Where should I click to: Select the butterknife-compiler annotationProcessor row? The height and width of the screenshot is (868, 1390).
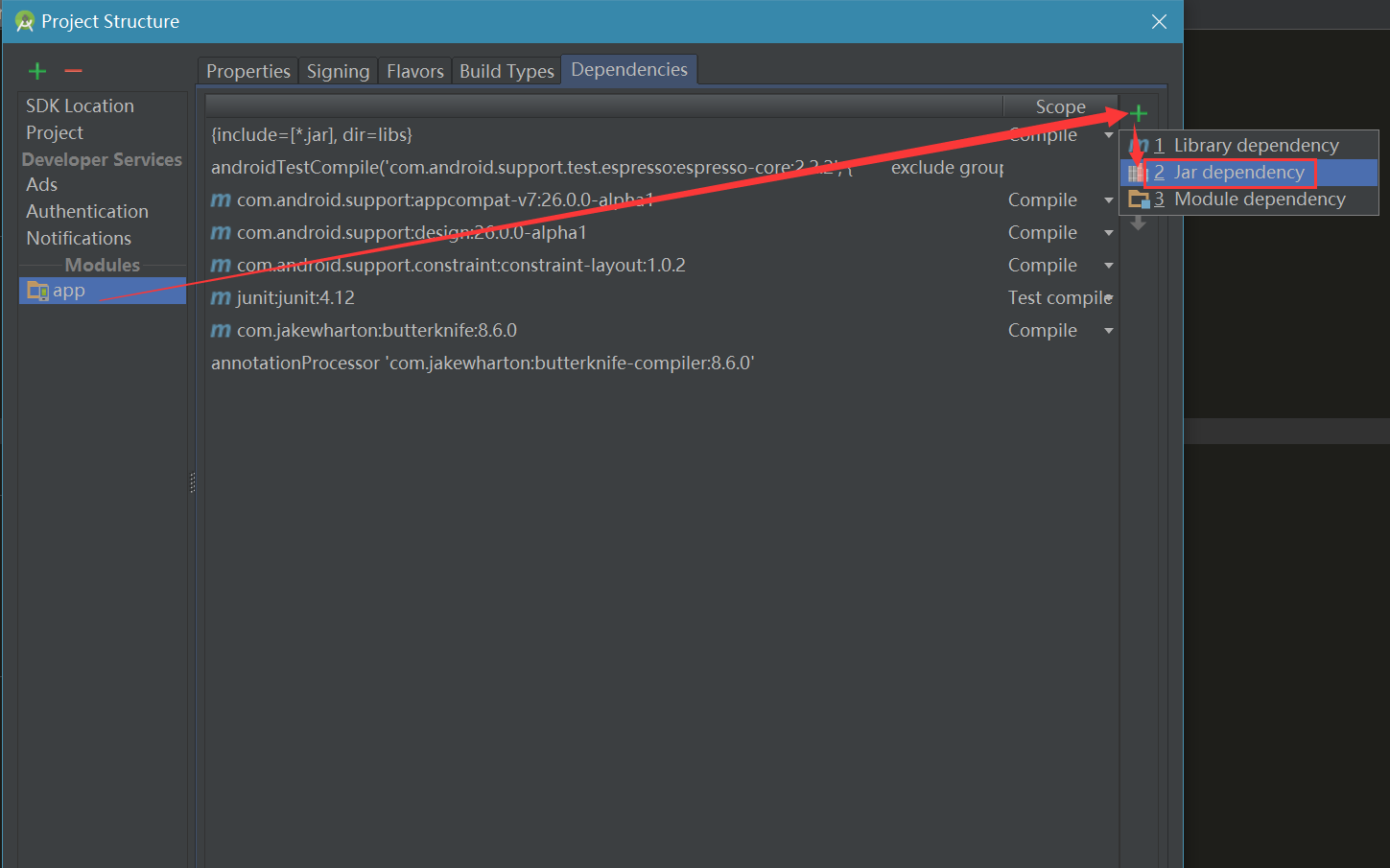pyautogui.click(x=483, y=364)
